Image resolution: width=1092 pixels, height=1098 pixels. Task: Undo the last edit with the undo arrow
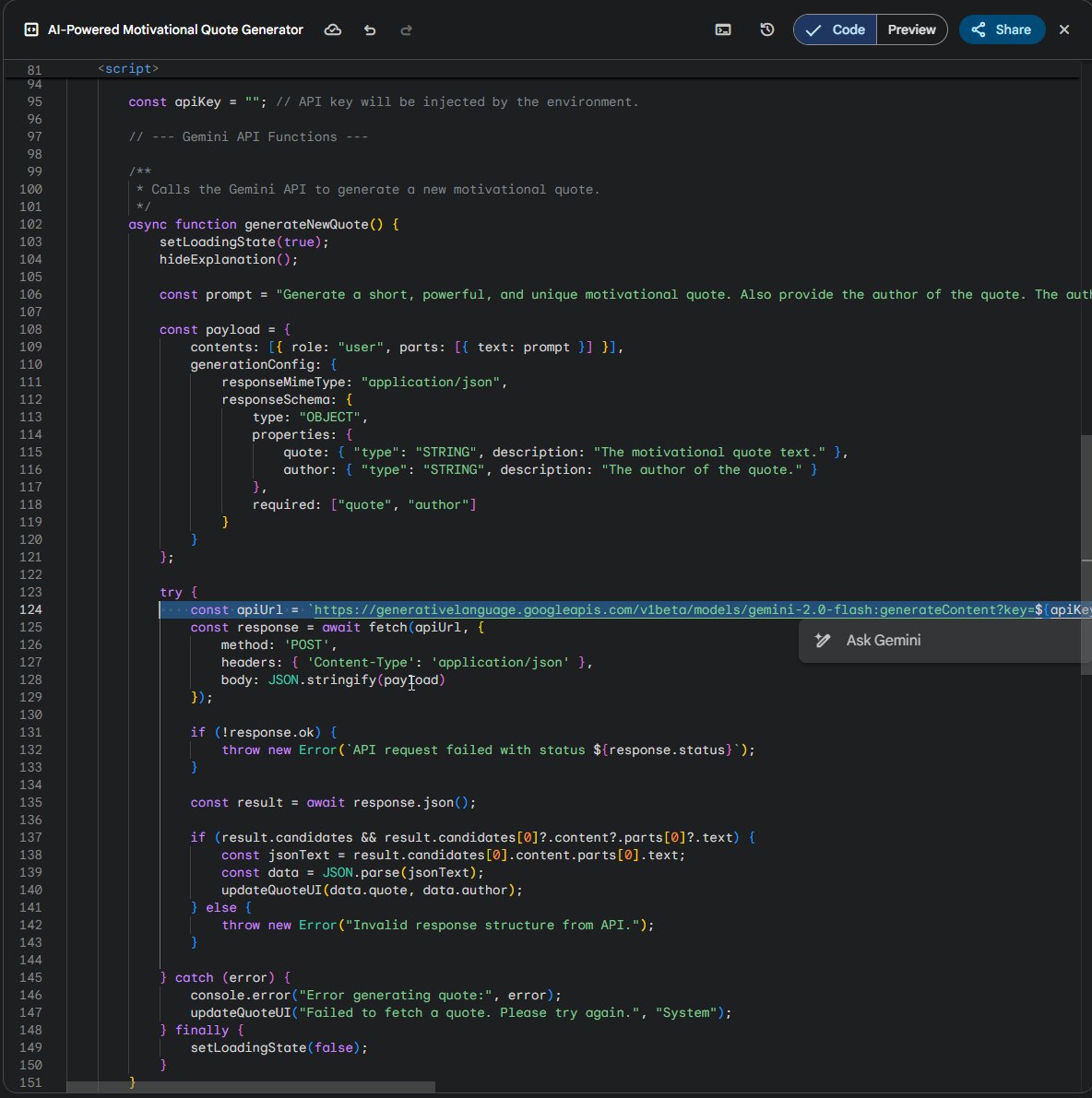pyautogui.click(x=370, y=30)
